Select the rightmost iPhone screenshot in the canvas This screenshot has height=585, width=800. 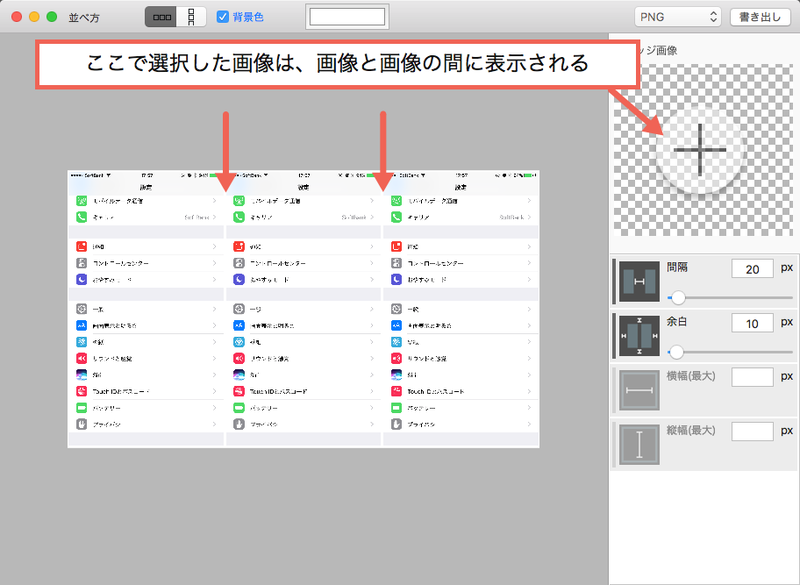point(461,307)
